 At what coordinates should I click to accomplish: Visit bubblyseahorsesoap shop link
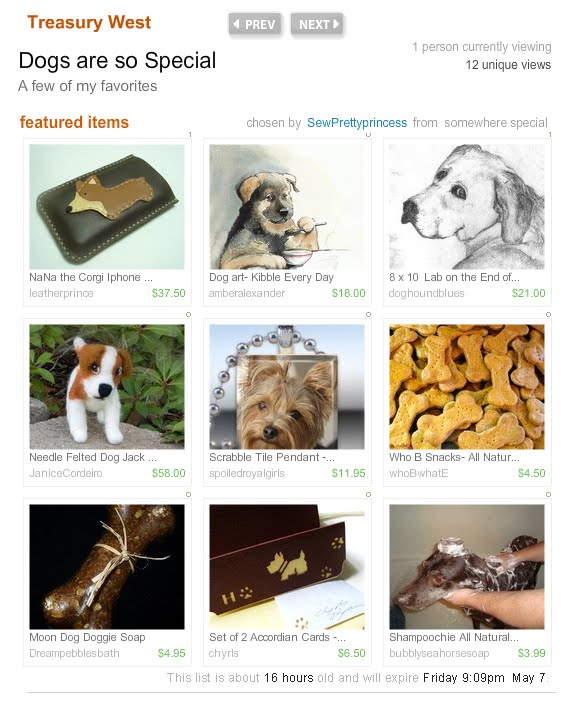pos(439,653)
